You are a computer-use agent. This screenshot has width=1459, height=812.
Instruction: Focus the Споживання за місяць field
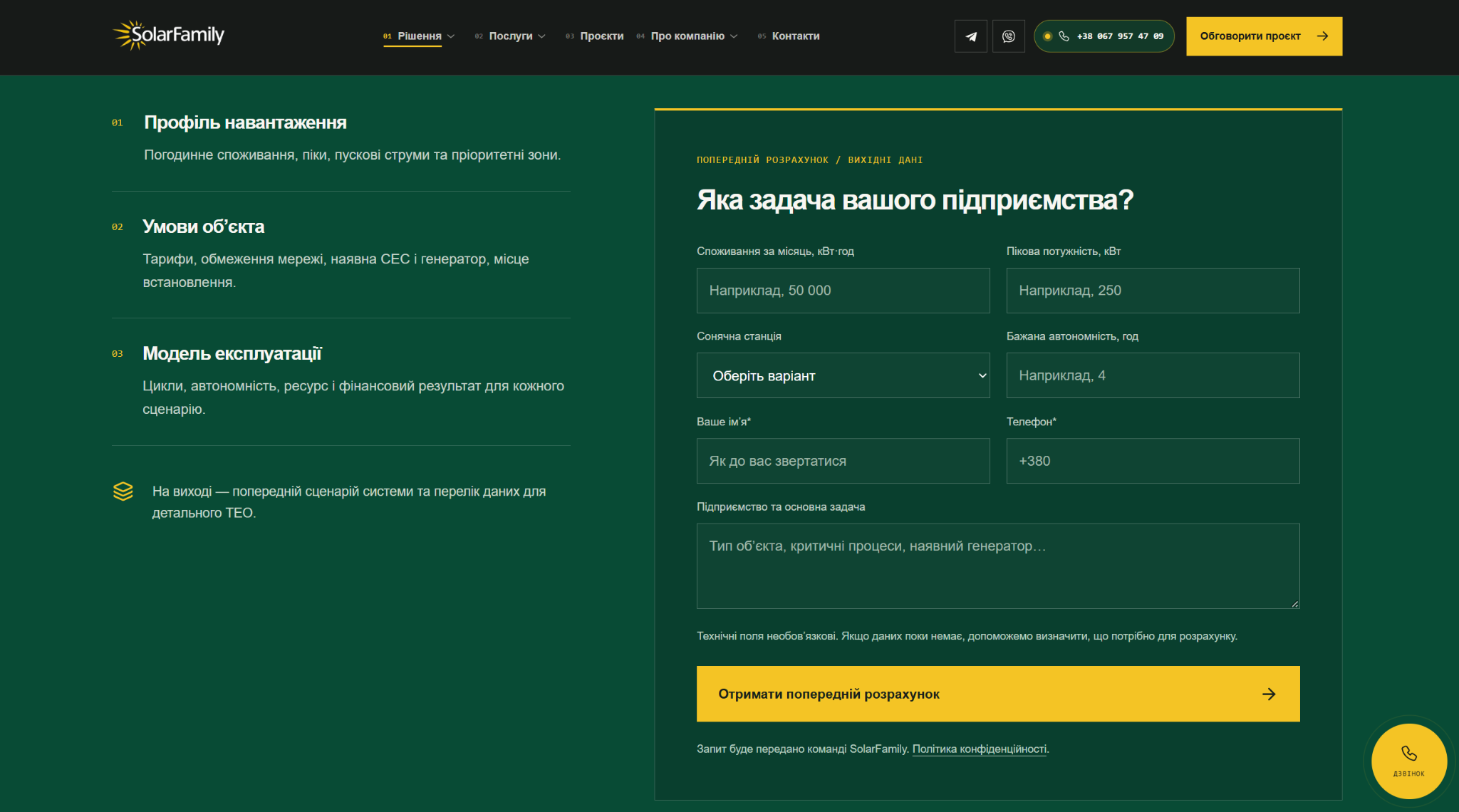843,291
